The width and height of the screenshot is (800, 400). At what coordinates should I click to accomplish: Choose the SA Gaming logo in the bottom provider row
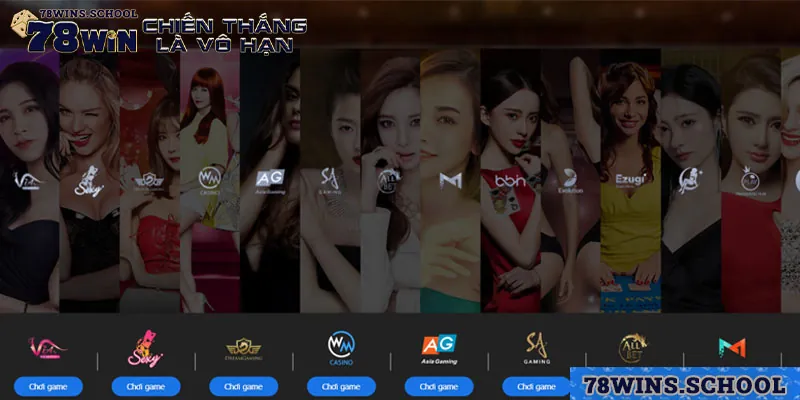537,347
